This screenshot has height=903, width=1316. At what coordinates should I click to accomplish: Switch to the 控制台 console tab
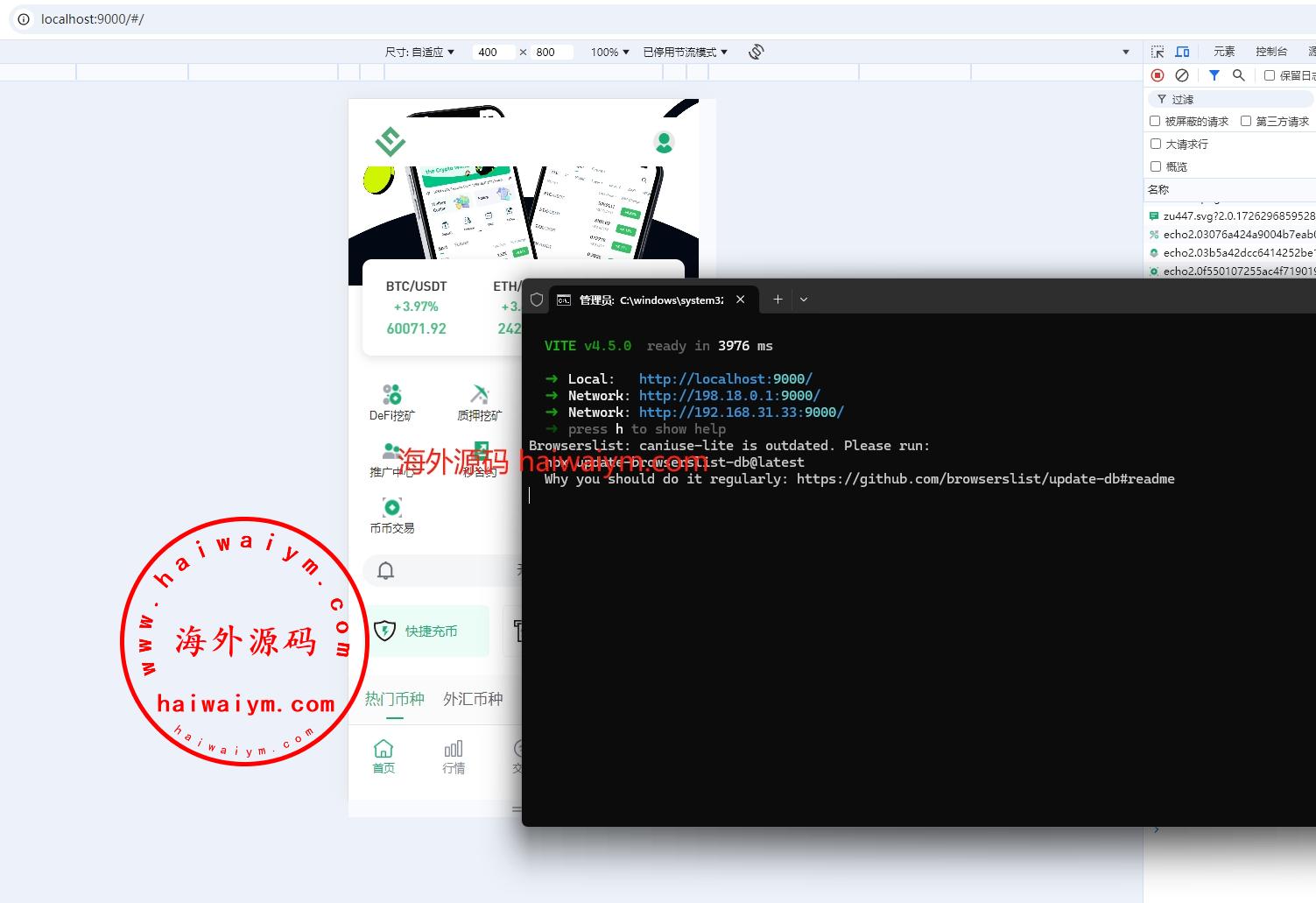pos(1270,52)
